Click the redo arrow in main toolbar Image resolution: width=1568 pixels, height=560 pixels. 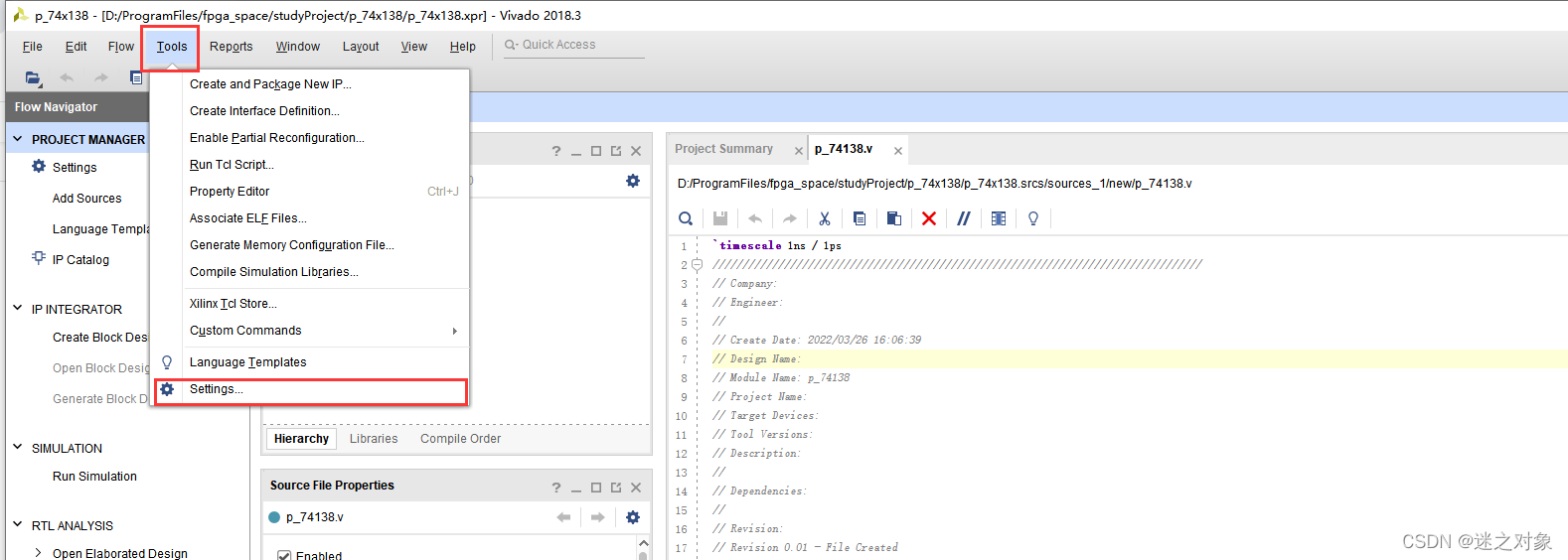click(101, 77)
